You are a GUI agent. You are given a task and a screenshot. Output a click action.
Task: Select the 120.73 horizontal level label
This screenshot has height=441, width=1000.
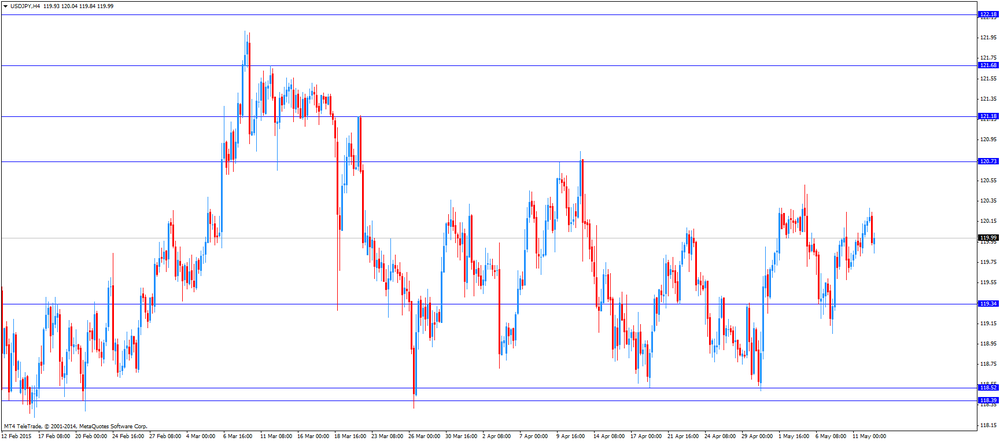988,161
